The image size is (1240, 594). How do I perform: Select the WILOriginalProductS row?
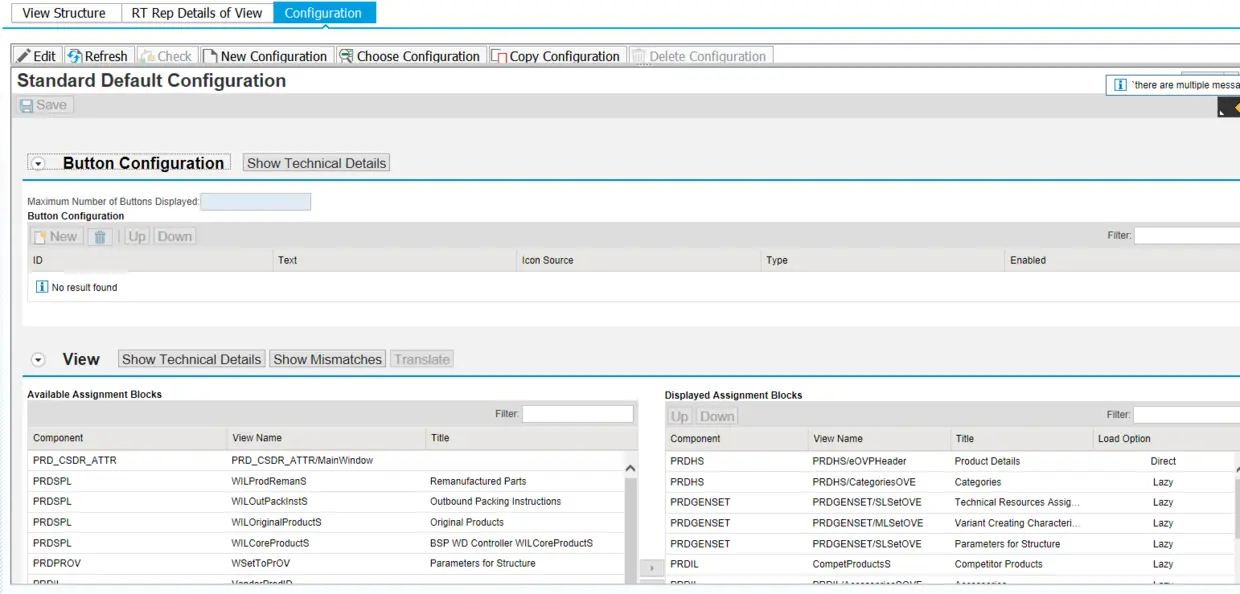click(x=327, y=522)
